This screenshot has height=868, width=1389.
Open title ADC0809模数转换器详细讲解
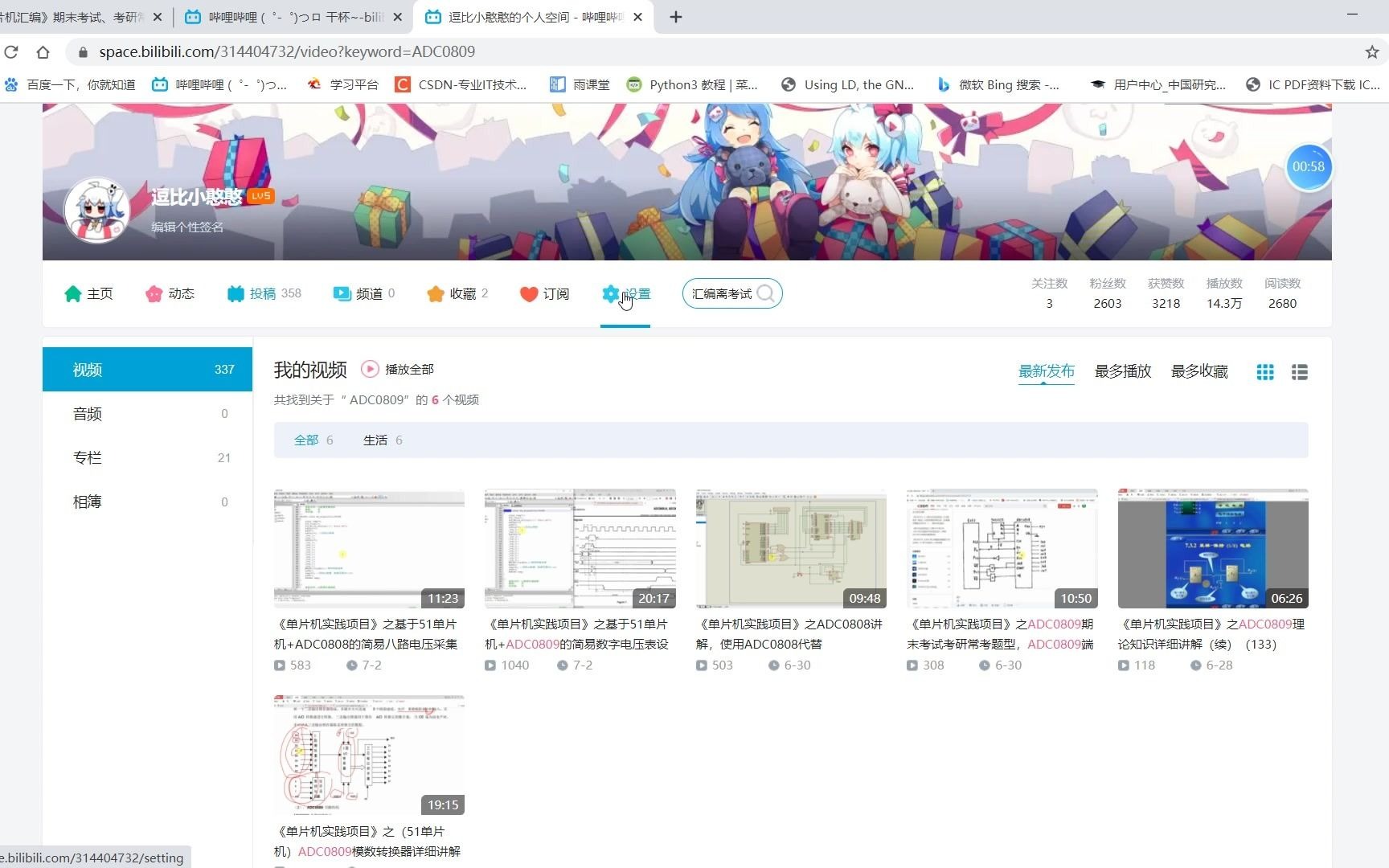(368, 841)
